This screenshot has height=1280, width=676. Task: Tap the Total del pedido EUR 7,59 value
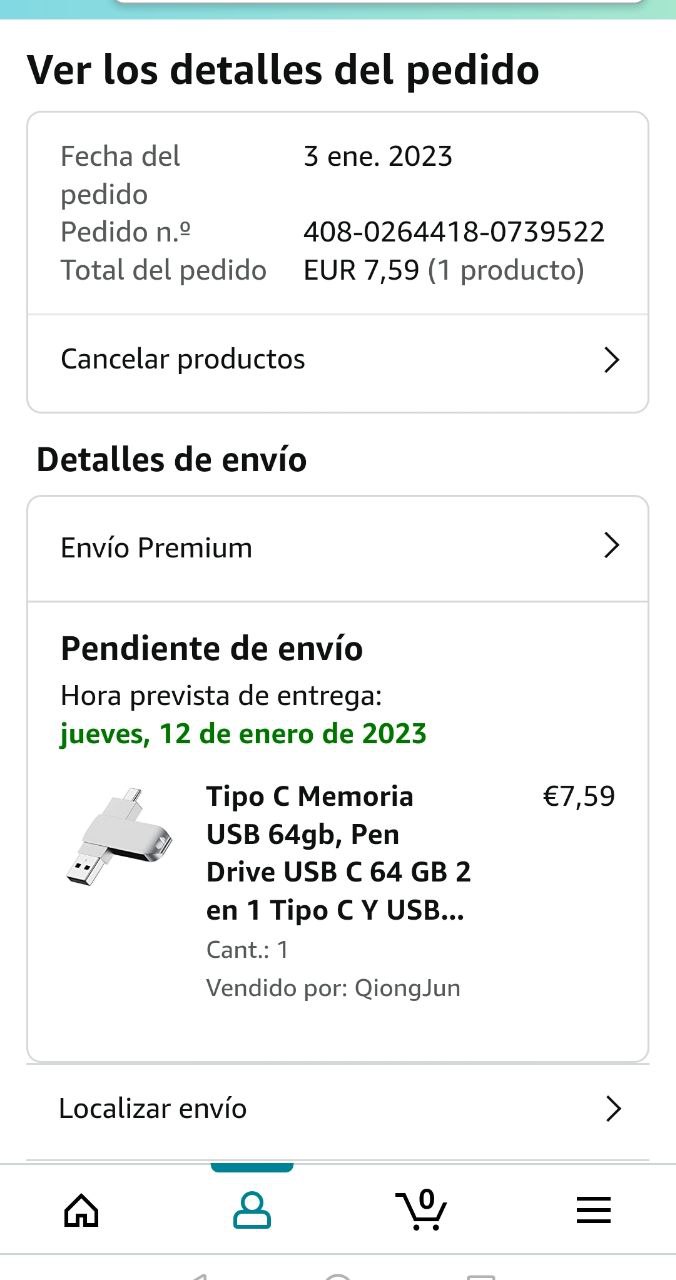point(443,270)
